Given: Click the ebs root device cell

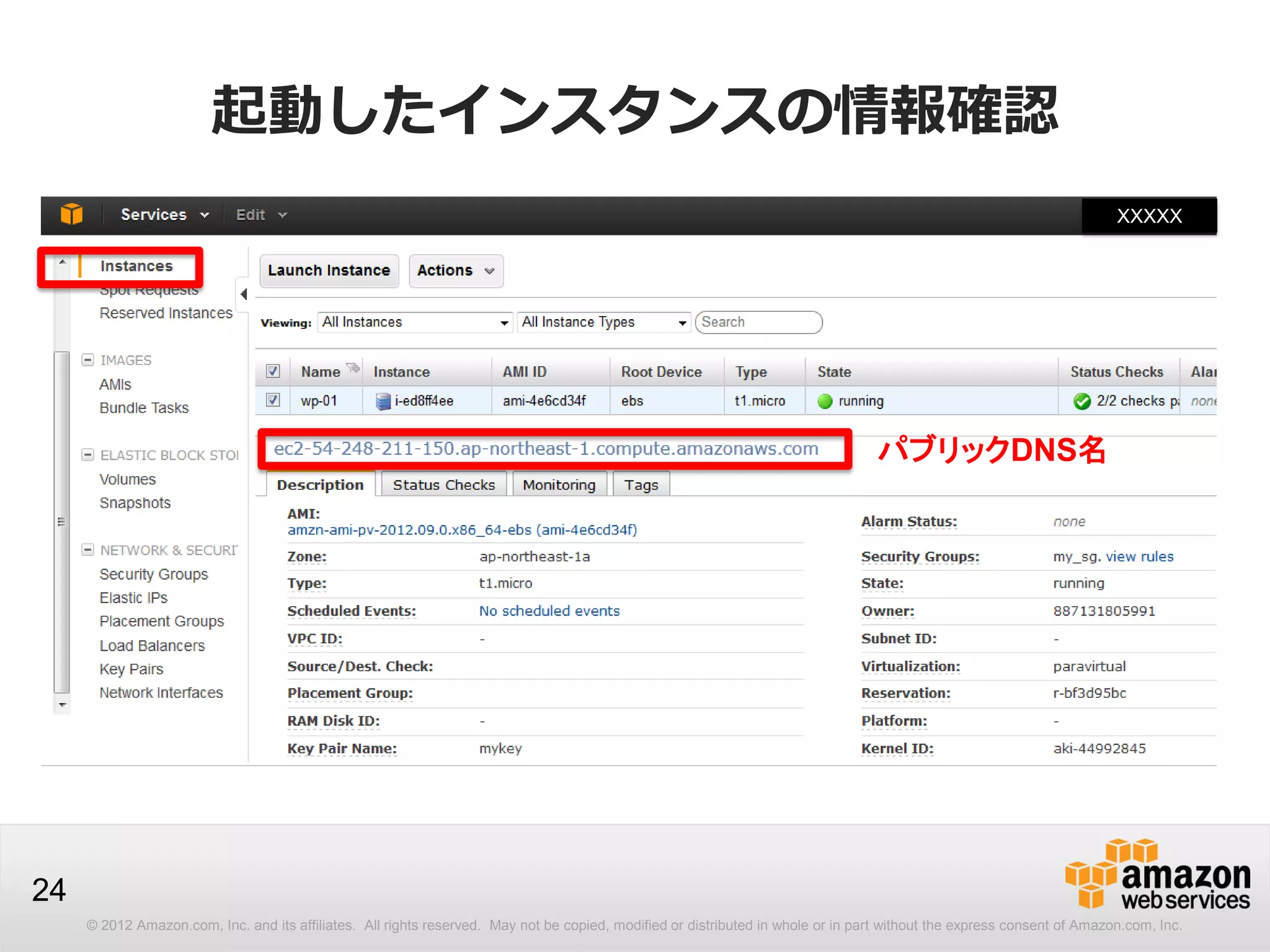Looking at the screenshot, I should [632, 401].
